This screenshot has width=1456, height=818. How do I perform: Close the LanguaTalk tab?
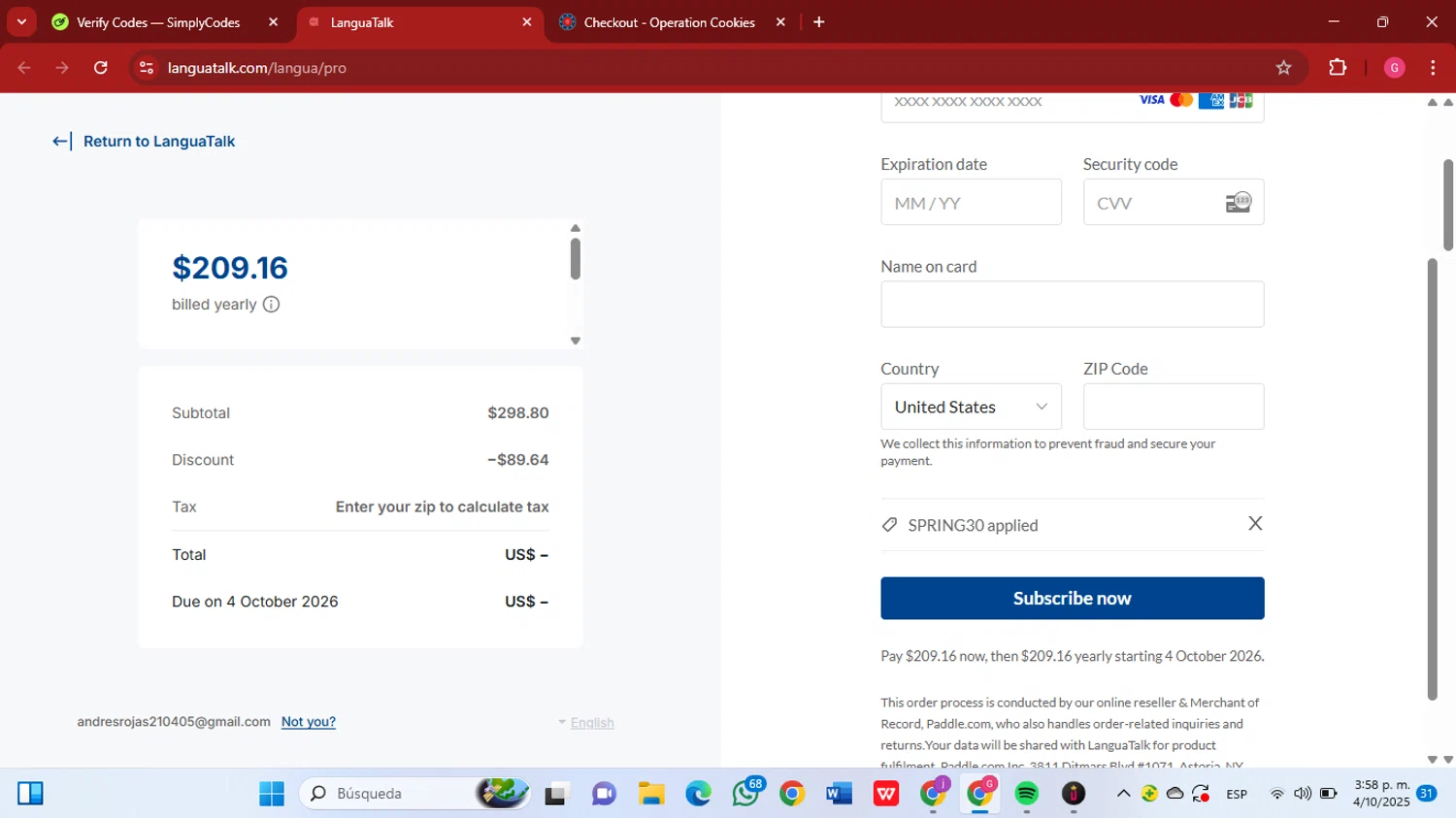[527, 22]
